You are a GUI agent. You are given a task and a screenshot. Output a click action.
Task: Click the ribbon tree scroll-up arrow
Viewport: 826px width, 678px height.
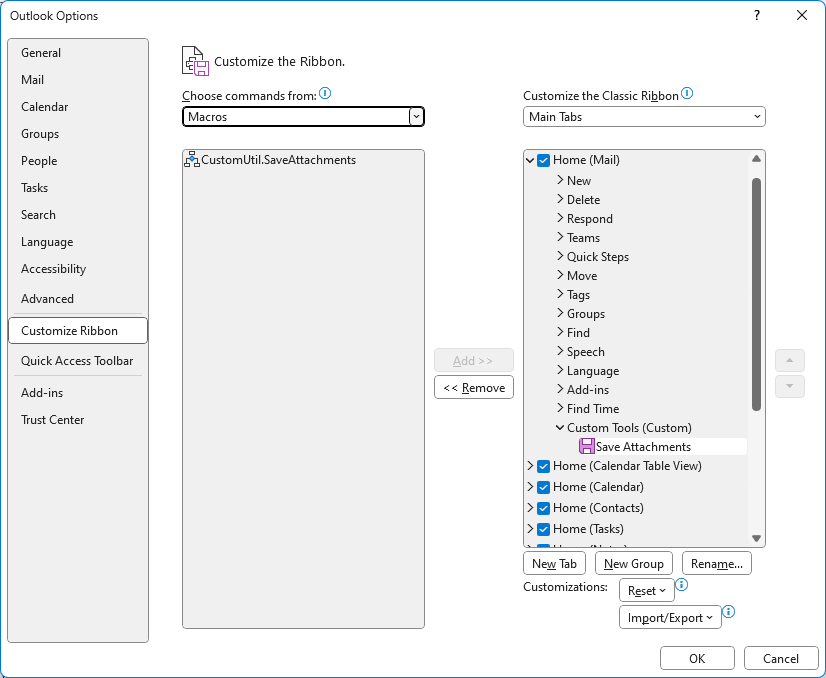pyautogui.click(x=756, y=159)
